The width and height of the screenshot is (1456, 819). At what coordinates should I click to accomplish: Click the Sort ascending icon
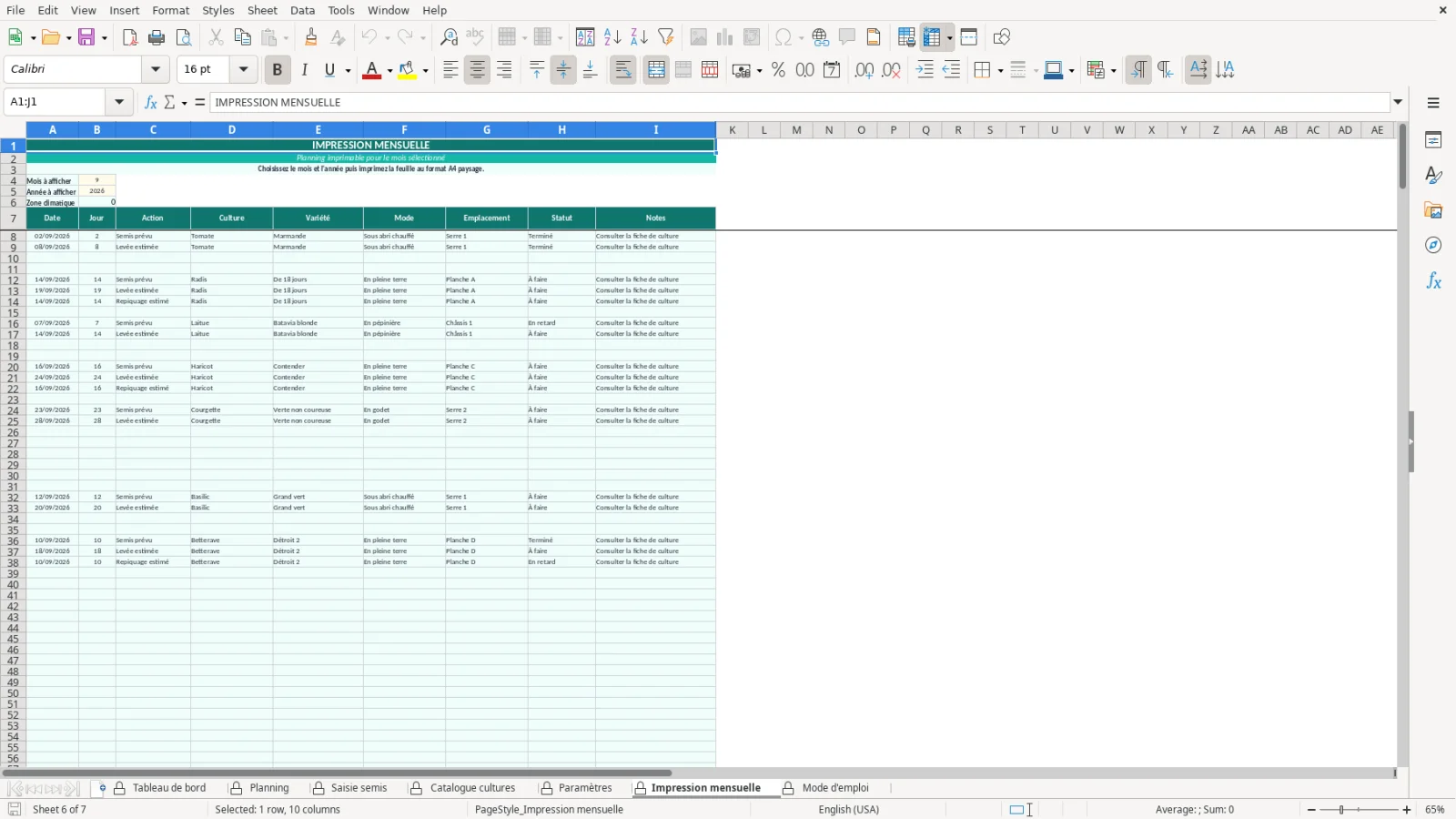pos(612,37)
